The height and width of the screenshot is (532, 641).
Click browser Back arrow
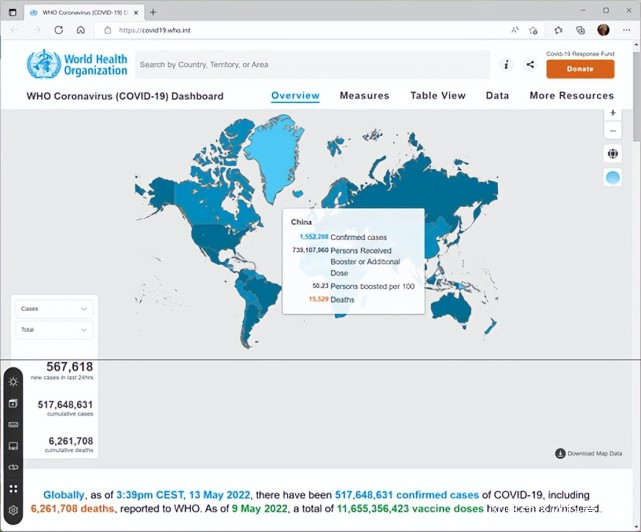(x=15, y=30)
